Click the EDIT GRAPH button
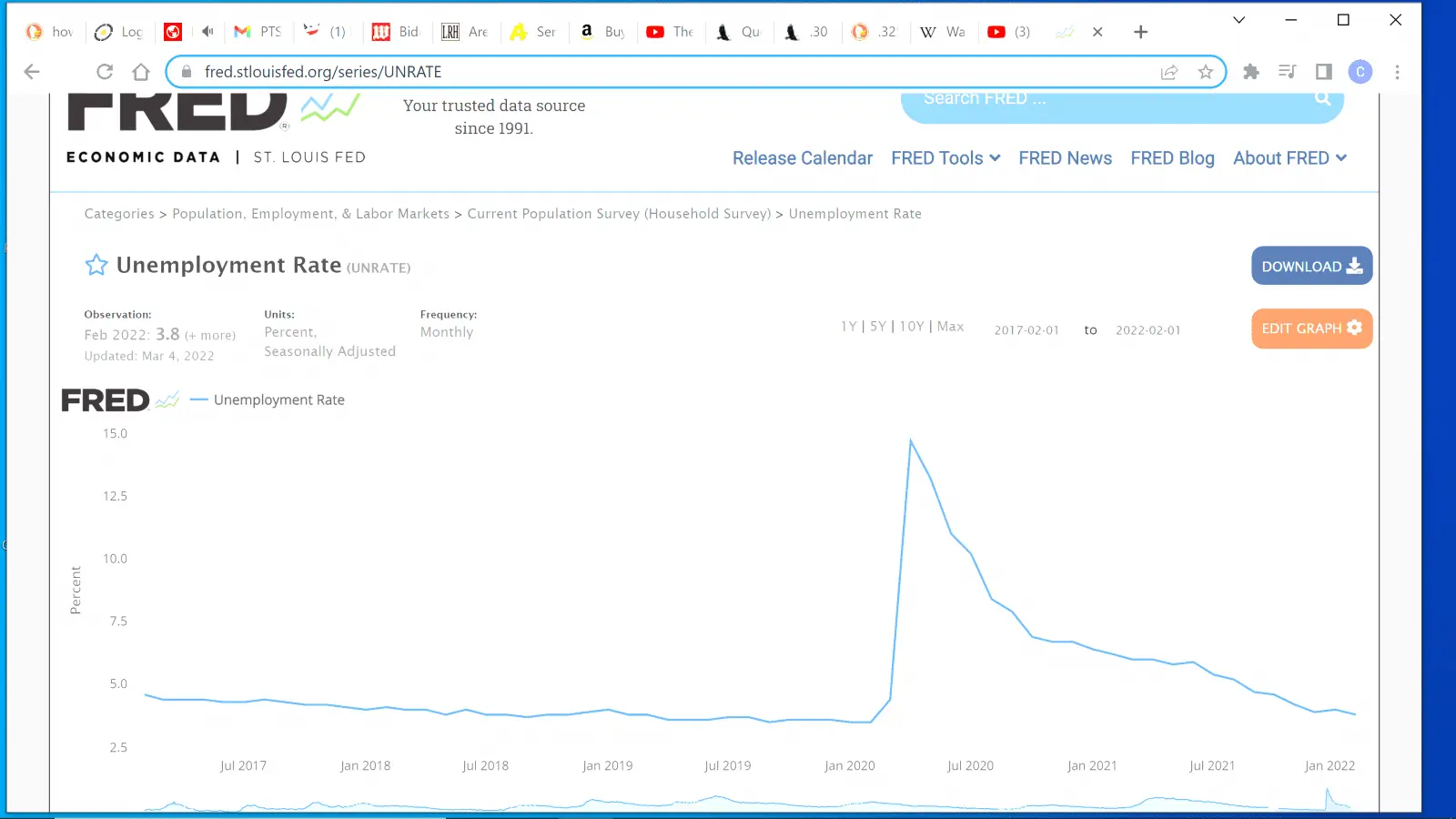 [x=1311, y=329]
